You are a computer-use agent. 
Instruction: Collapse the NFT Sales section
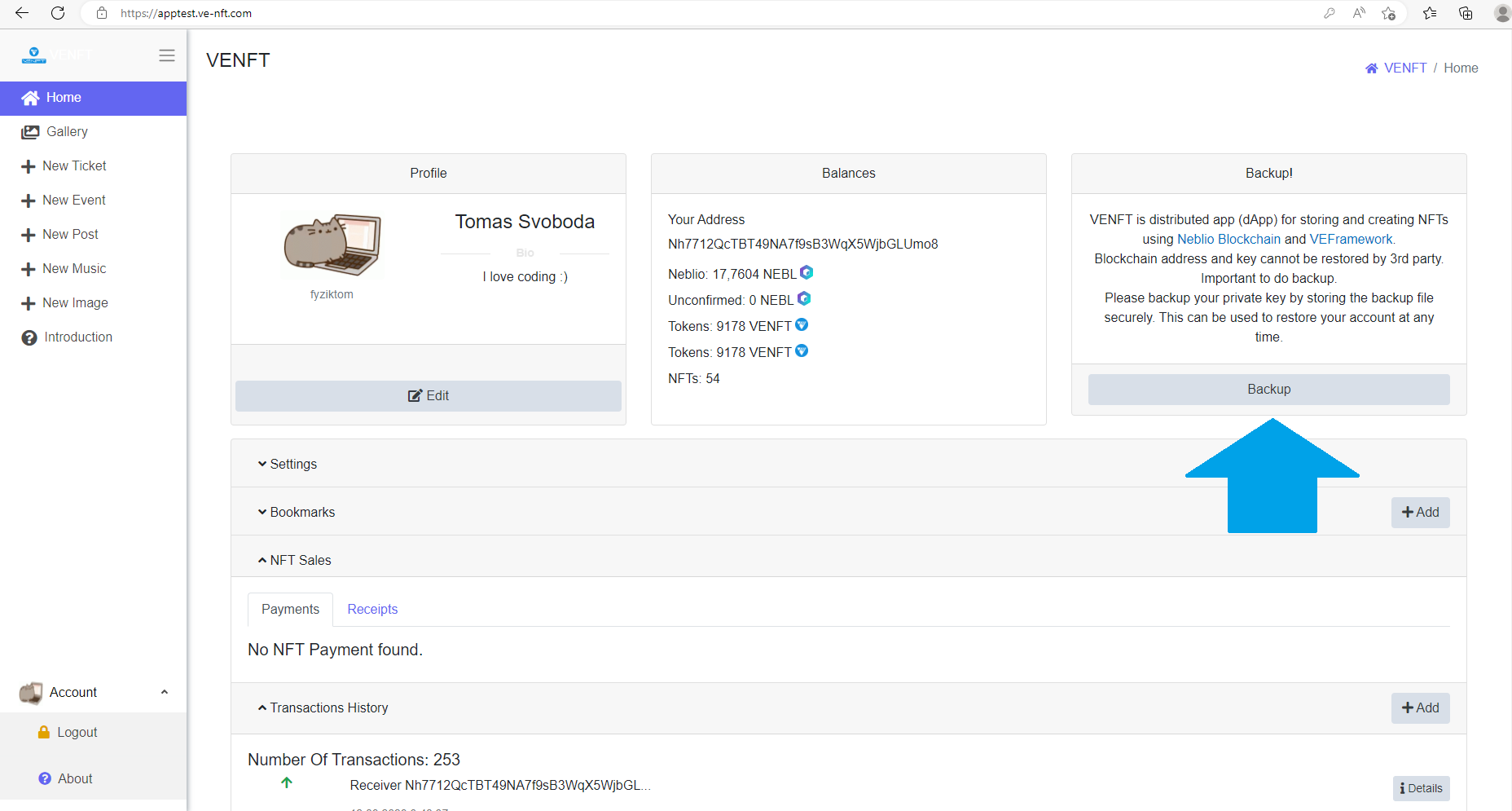pos(295,560)
